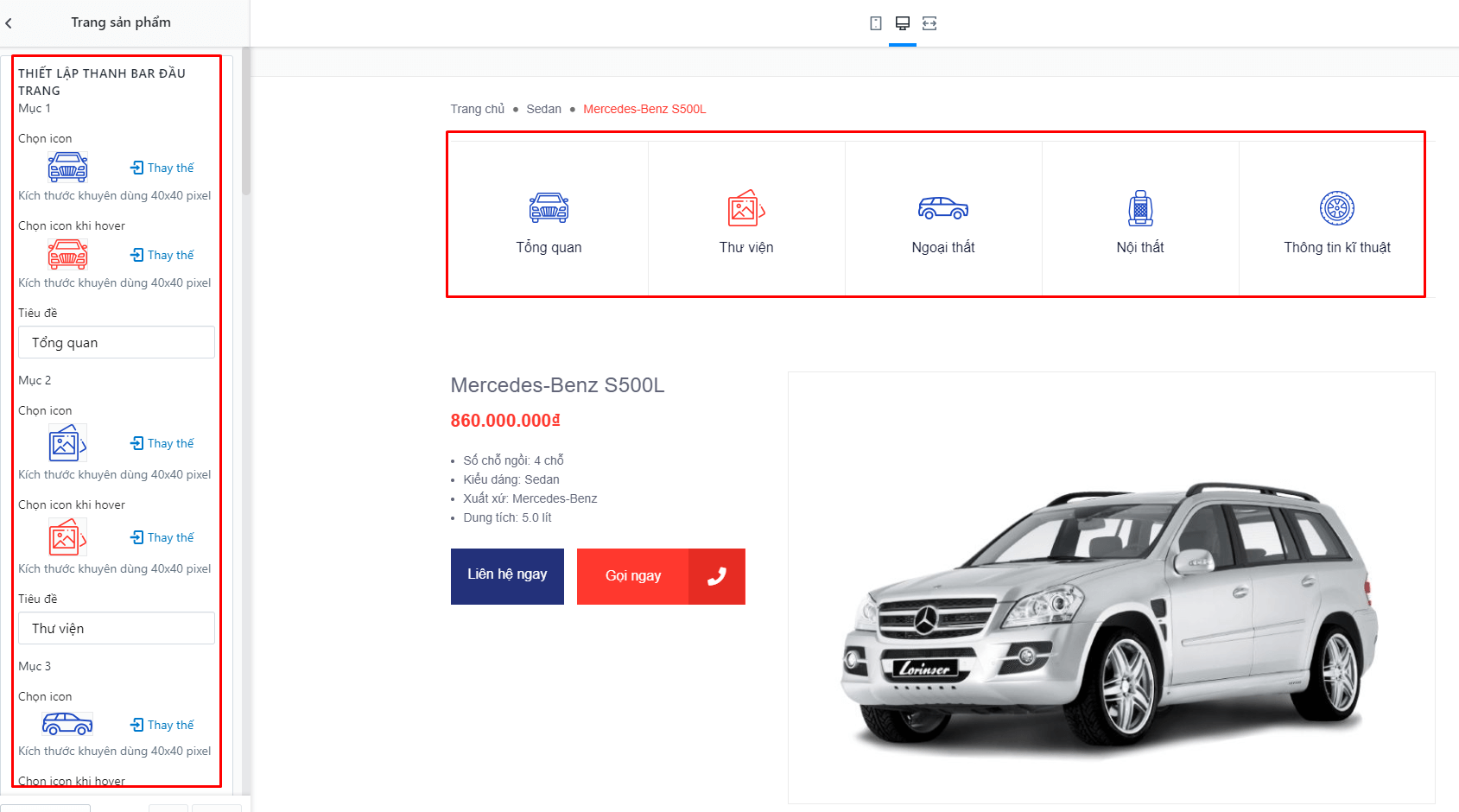Click Thay thế for Mục 2 icon

(162, 443)
